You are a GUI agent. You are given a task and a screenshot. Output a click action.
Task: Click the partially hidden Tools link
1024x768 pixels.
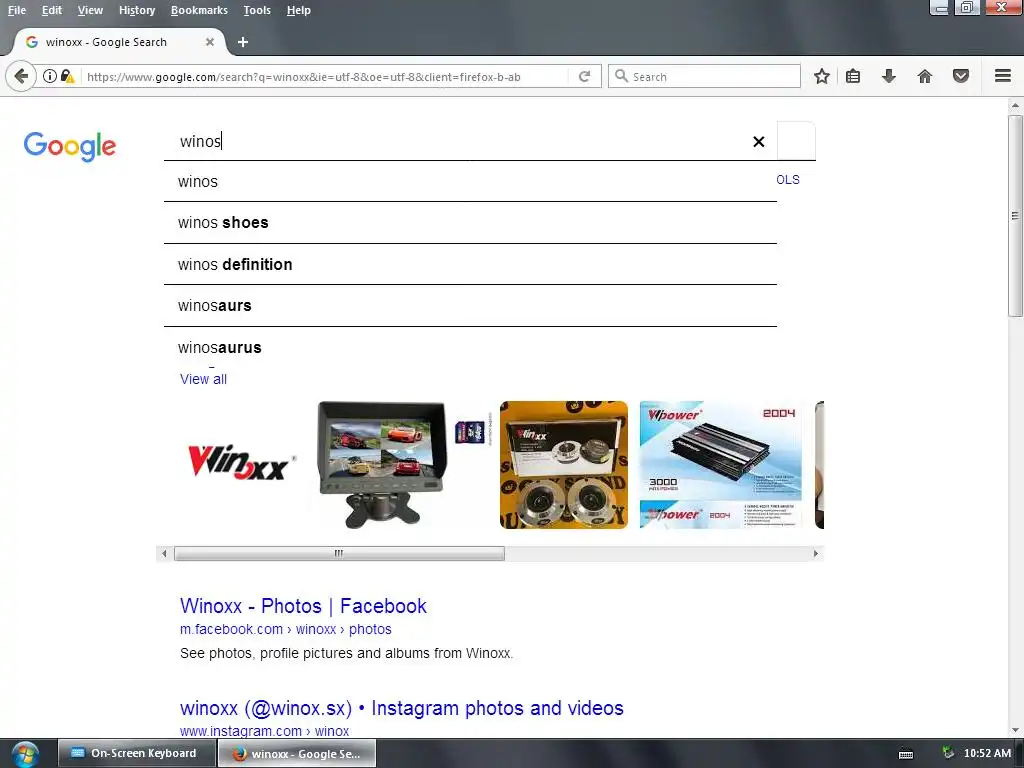click(x=788, y=180)
